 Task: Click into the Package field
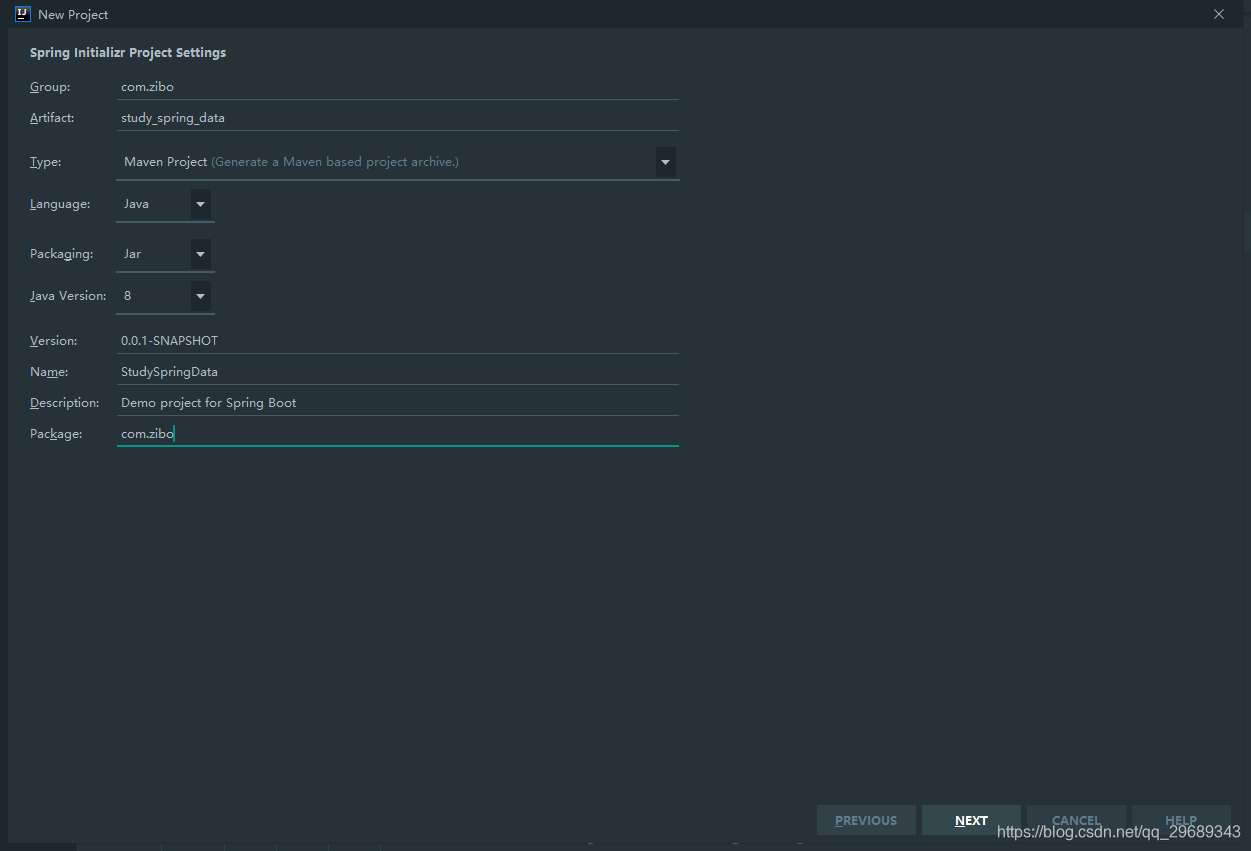pyautogui.click(x=397, y=434)
